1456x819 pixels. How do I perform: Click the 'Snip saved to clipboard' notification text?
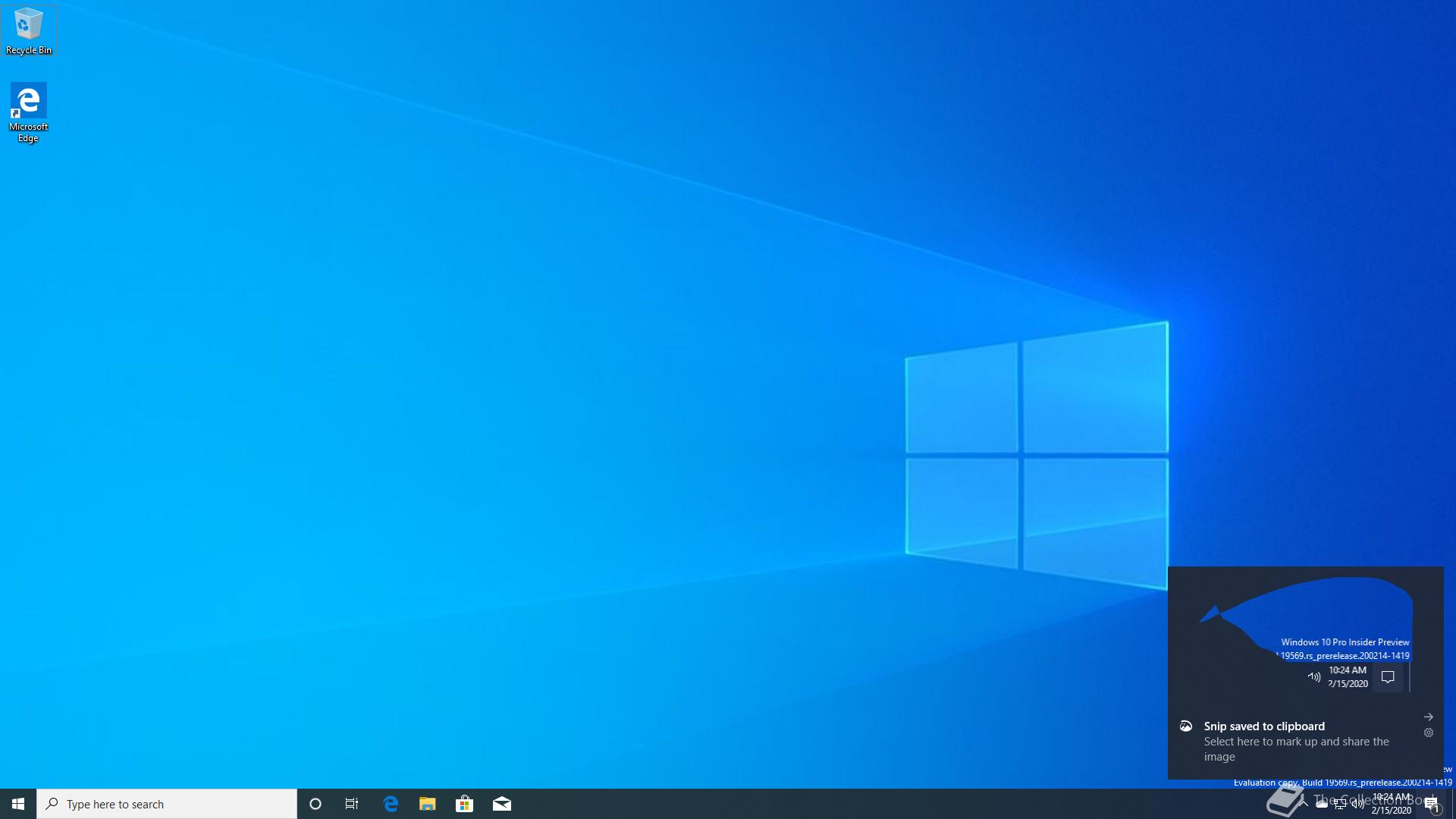coord(1264,726)
